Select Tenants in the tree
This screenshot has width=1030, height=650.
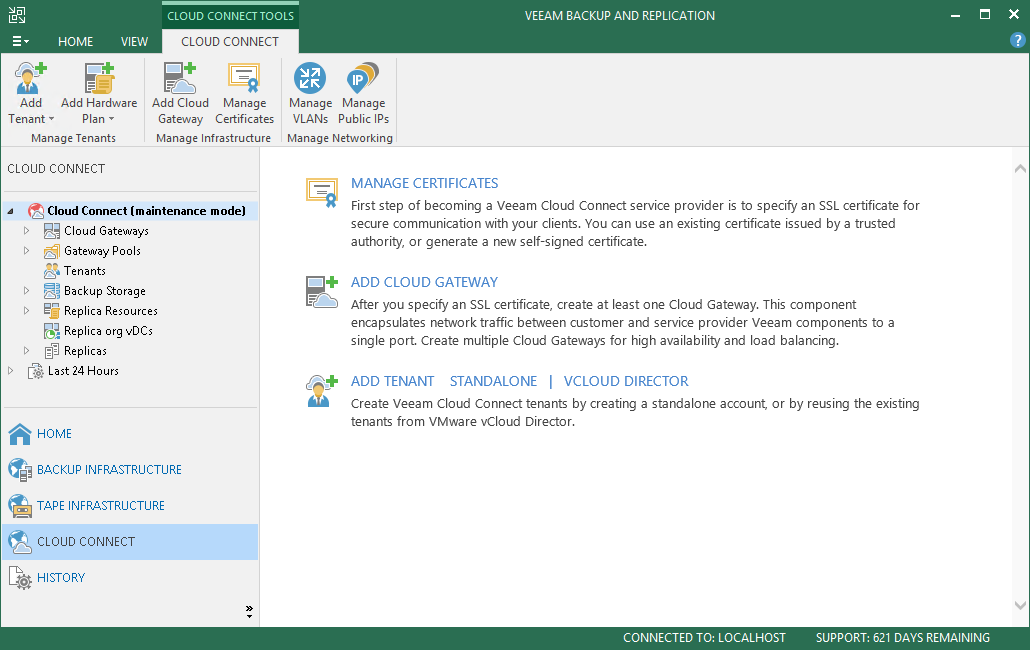click(x=85, y=271)
